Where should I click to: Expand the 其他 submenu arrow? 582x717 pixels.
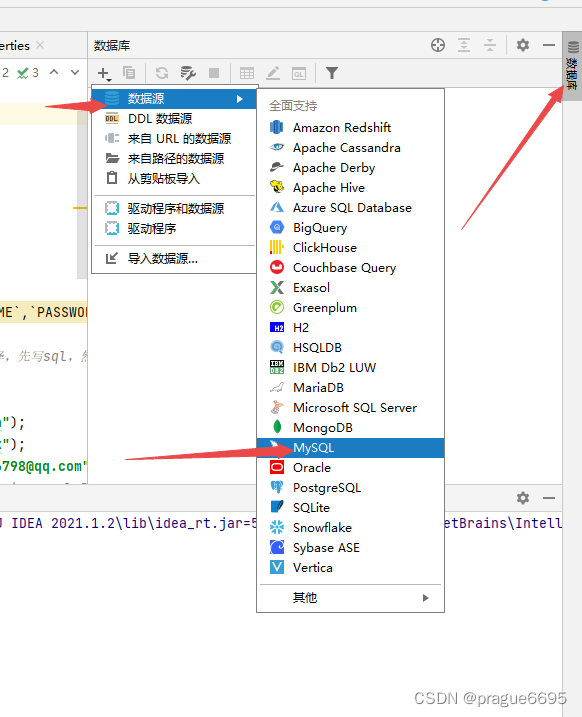click(x=426, y=598)
